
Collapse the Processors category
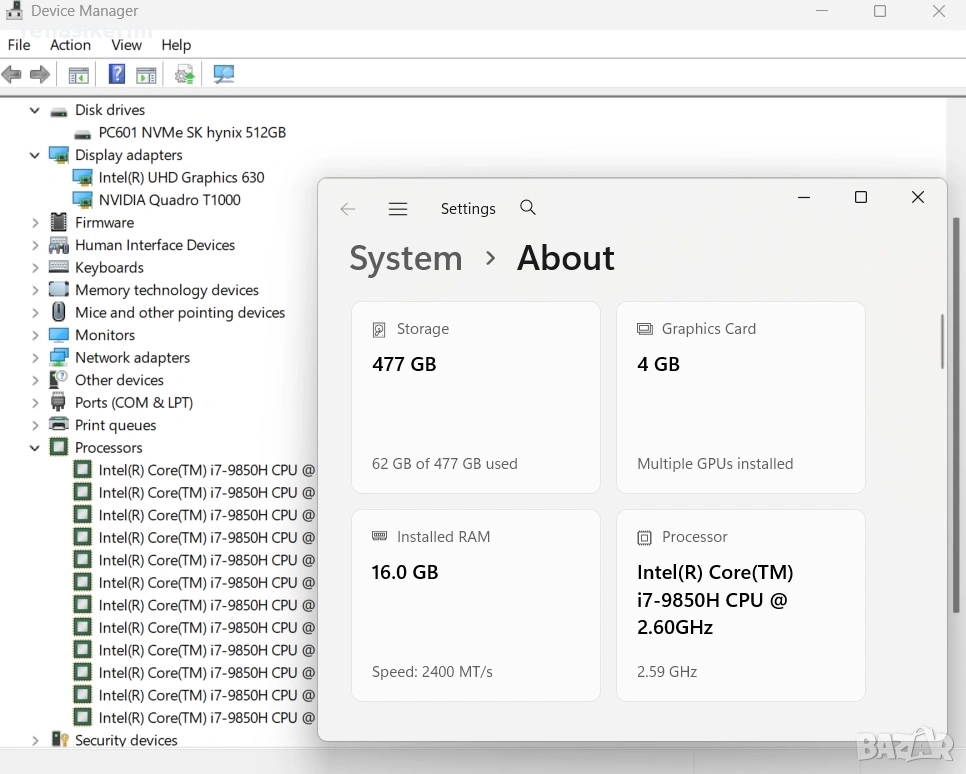click(x=35, y=448)
